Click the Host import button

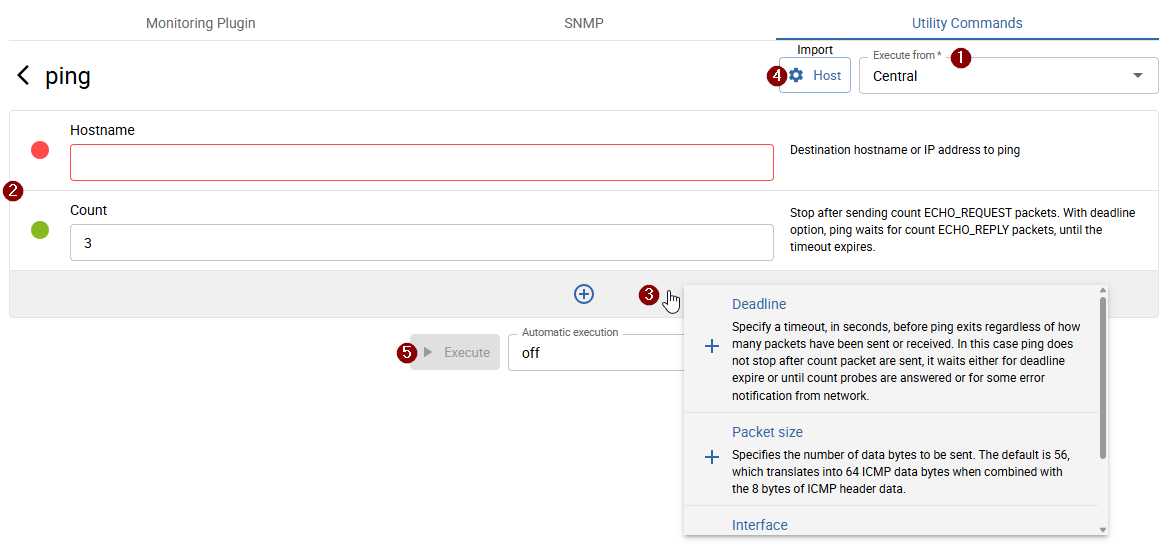(x=815, y=75)
